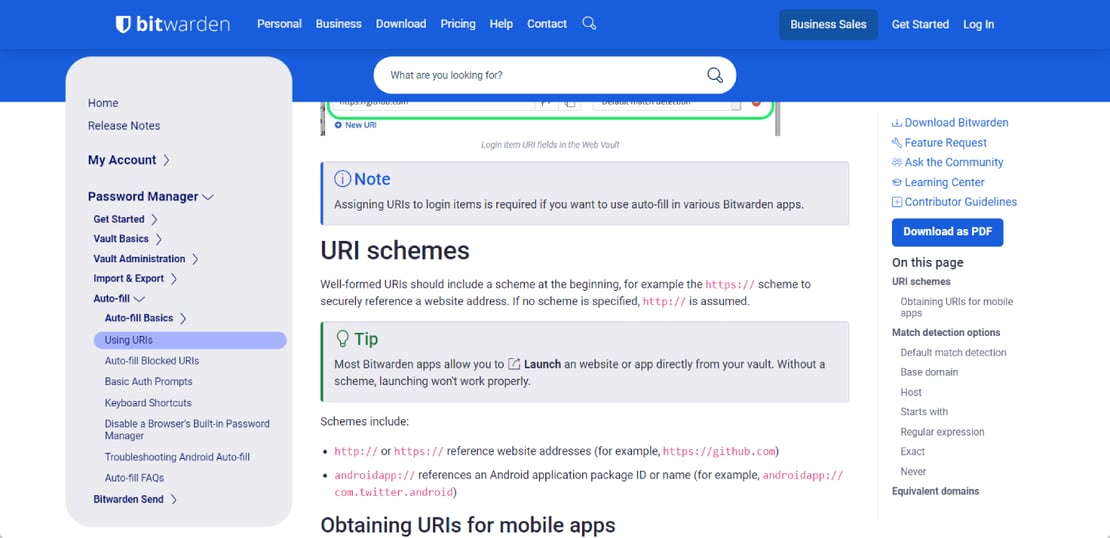Click the Learning Center graduation cap icon
Screen dimensions: 1110x538
click(x=897, y=182)
